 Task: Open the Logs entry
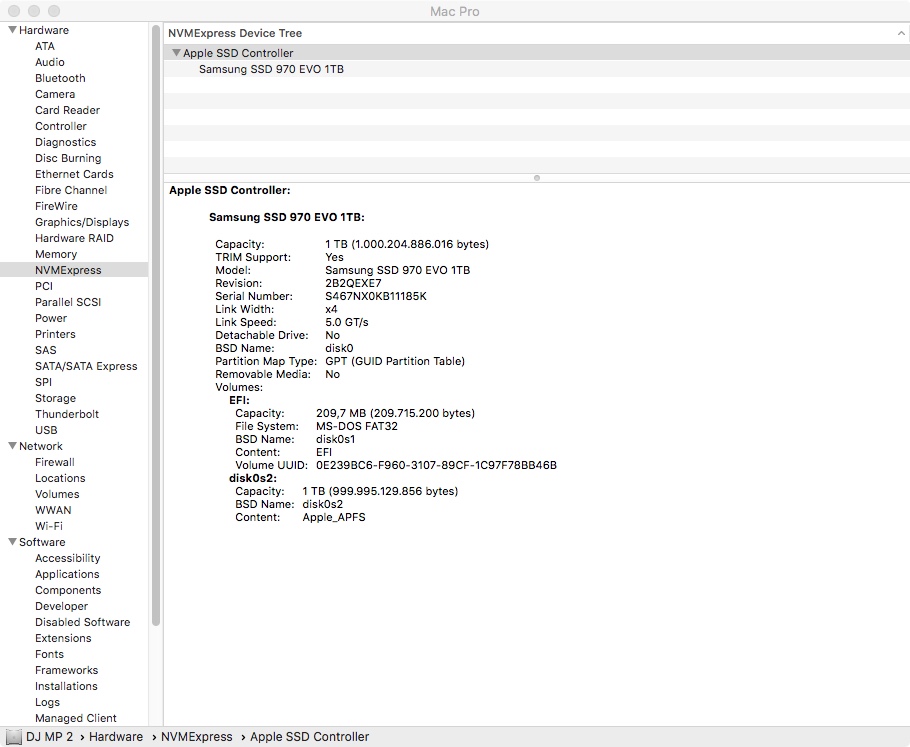tap(47, 702)
